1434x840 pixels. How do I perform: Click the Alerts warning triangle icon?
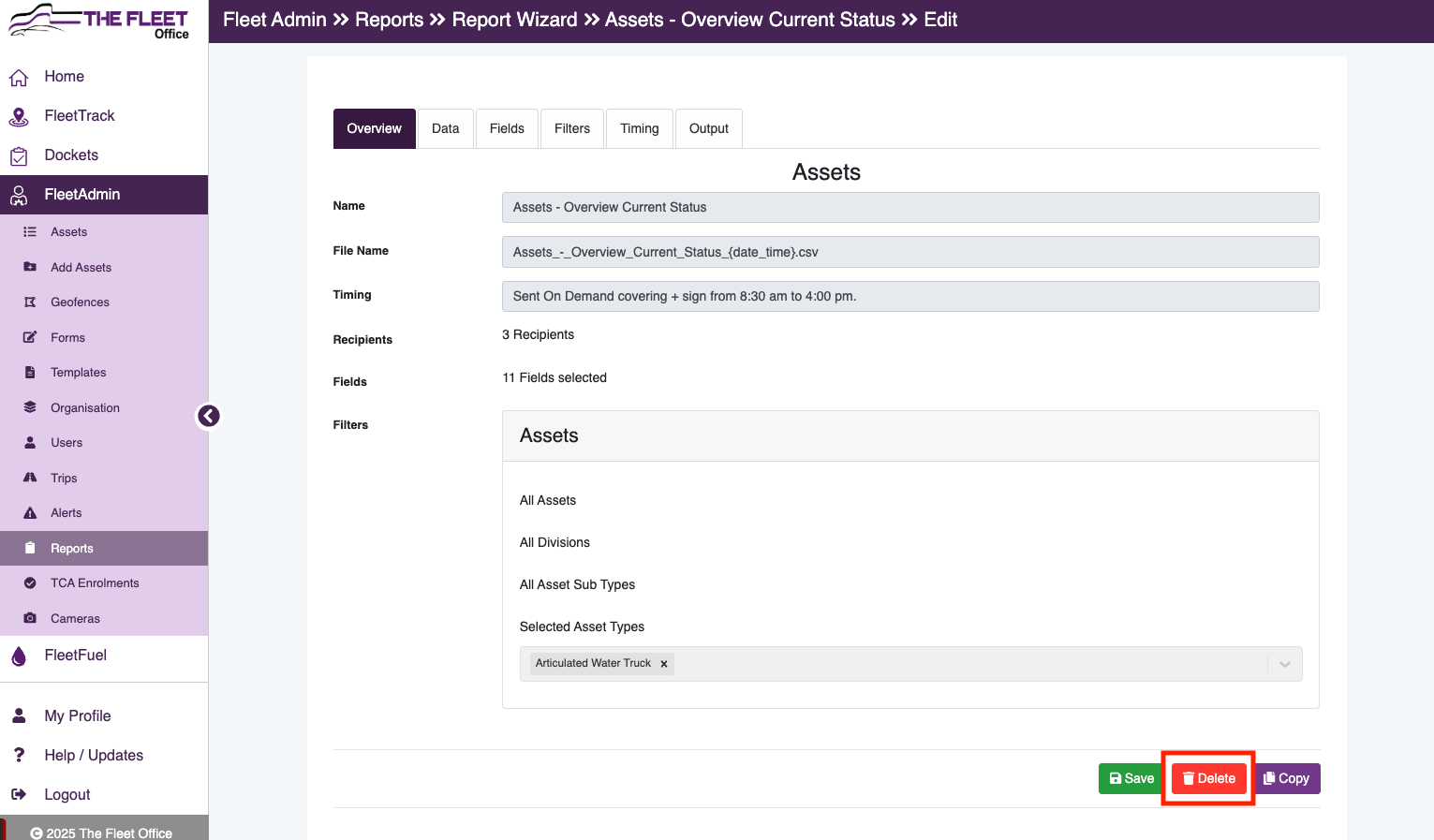pos(30,513)
